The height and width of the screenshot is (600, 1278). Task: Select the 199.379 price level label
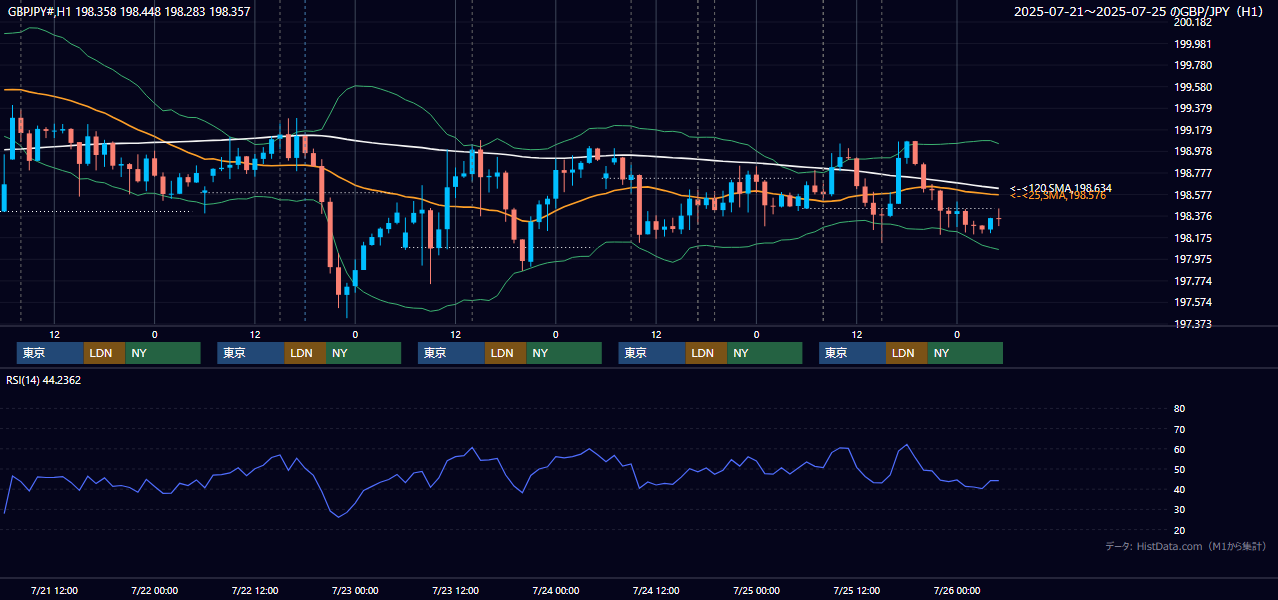1192,108
